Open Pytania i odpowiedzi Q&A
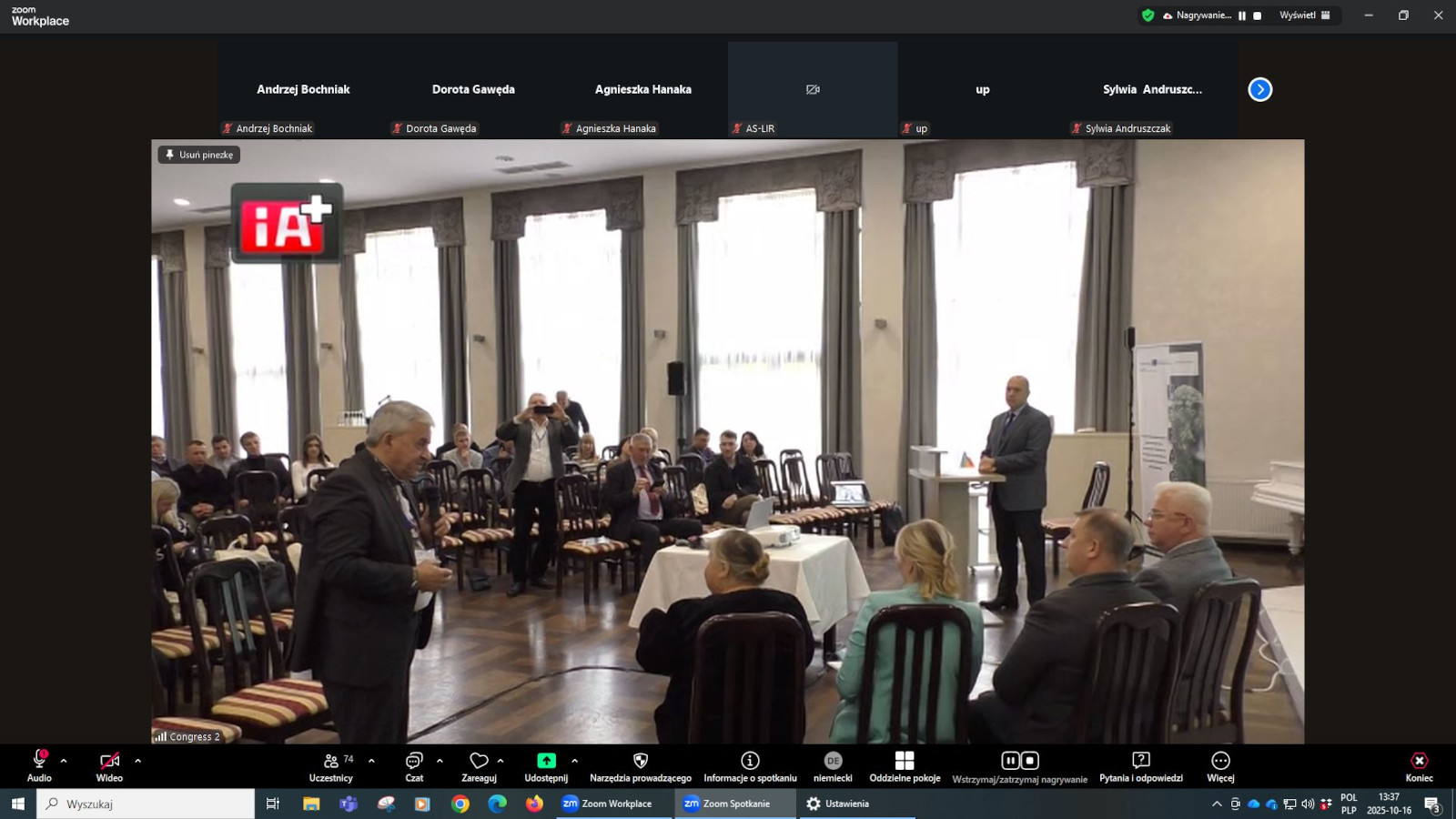1456x819 pixels. pos(1141,766)
